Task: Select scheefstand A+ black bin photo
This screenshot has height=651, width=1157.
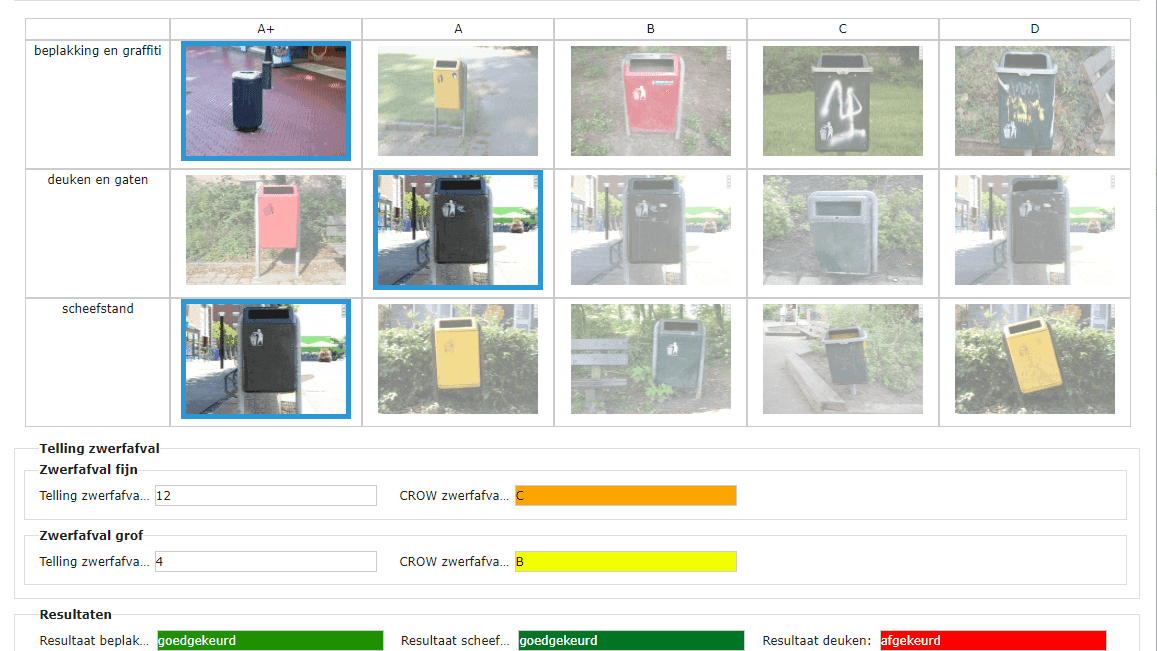Action: (x=266, y=359)
